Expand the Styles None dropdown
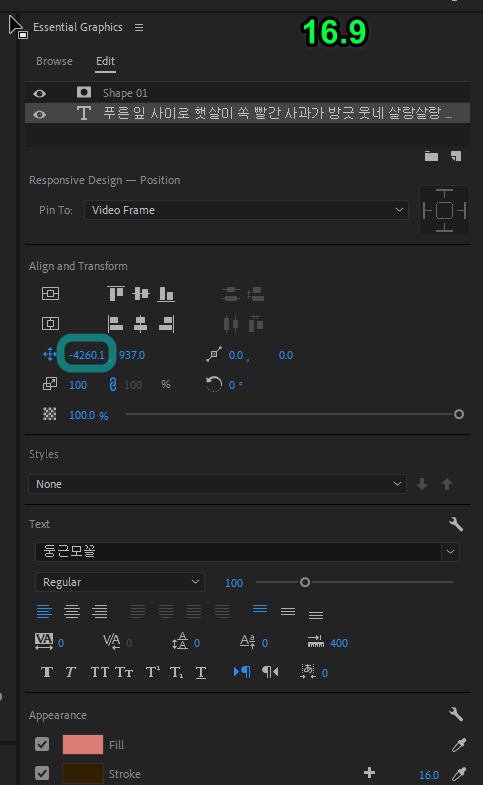Screen dimensions: 483x785 coord(217,484)
